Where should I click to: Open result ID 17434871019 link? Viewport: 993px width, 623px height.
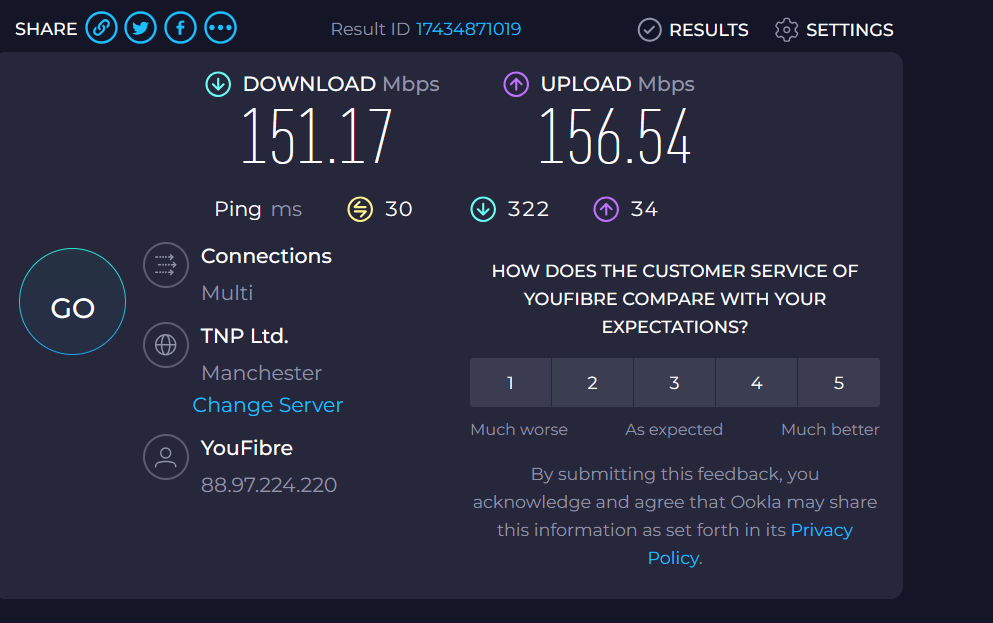(468, 29)
